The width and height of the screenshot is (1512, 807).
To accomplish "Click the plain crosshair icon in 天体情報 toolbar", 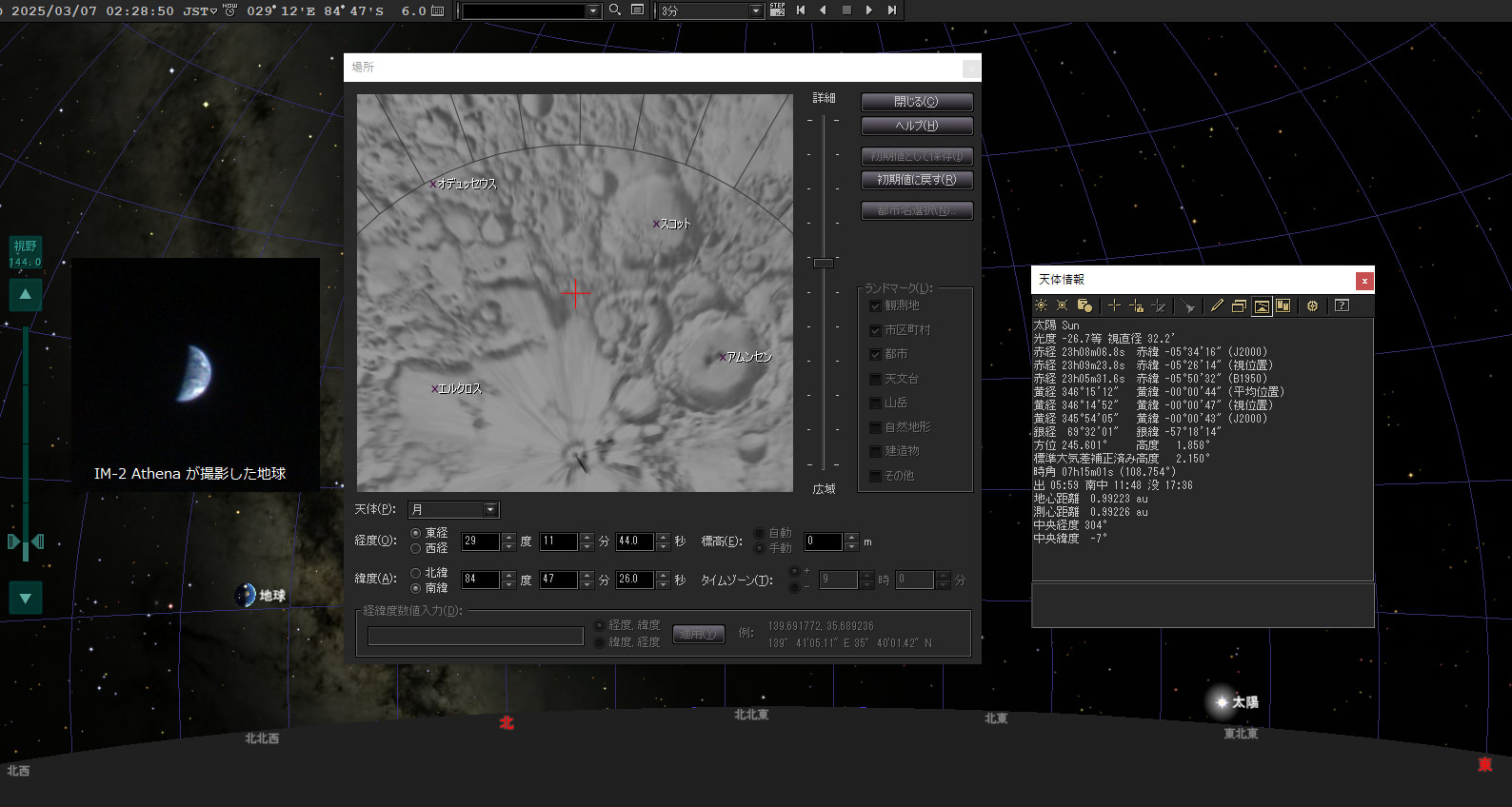I will [1114, 305].
